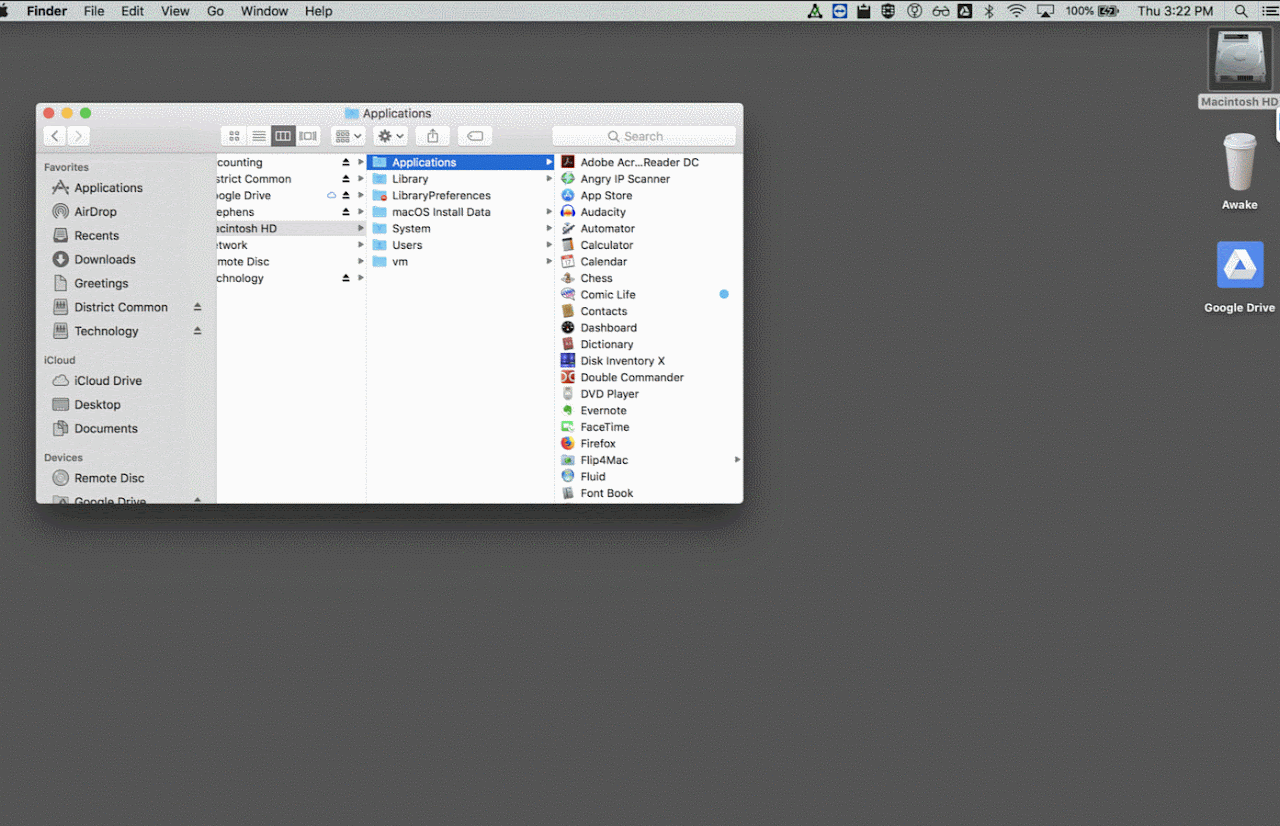Expand the Users folder chevron
The image size is (1280, 826).
[x=549, y=245]
